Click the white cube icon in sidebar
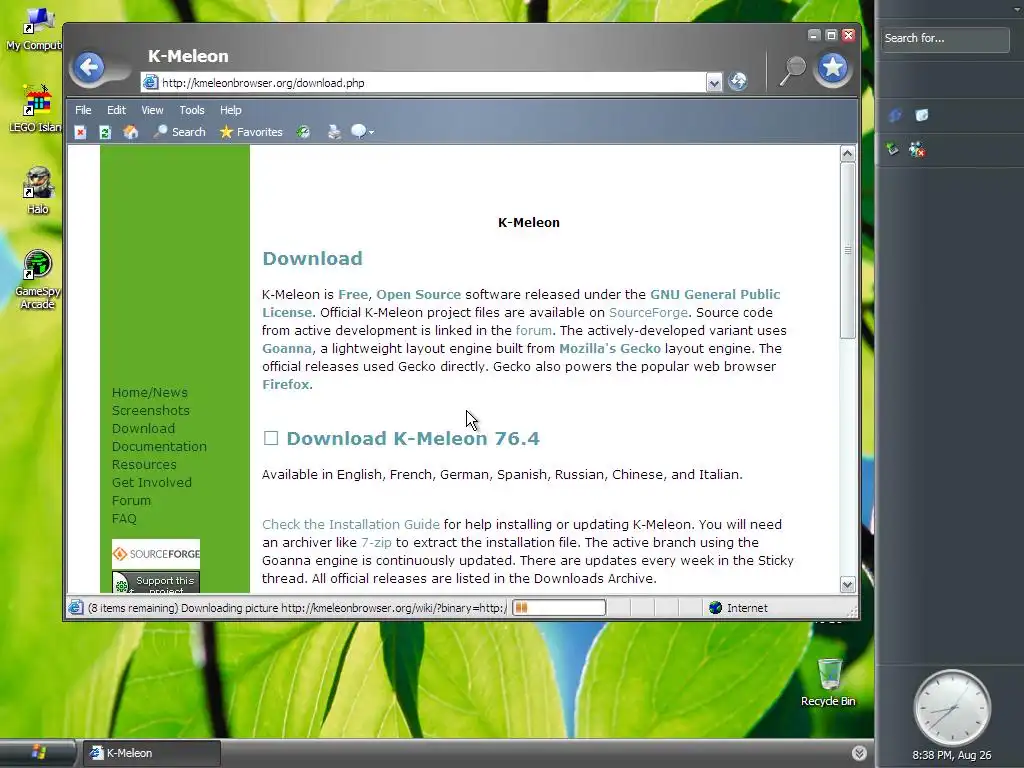 click(921, 116)
